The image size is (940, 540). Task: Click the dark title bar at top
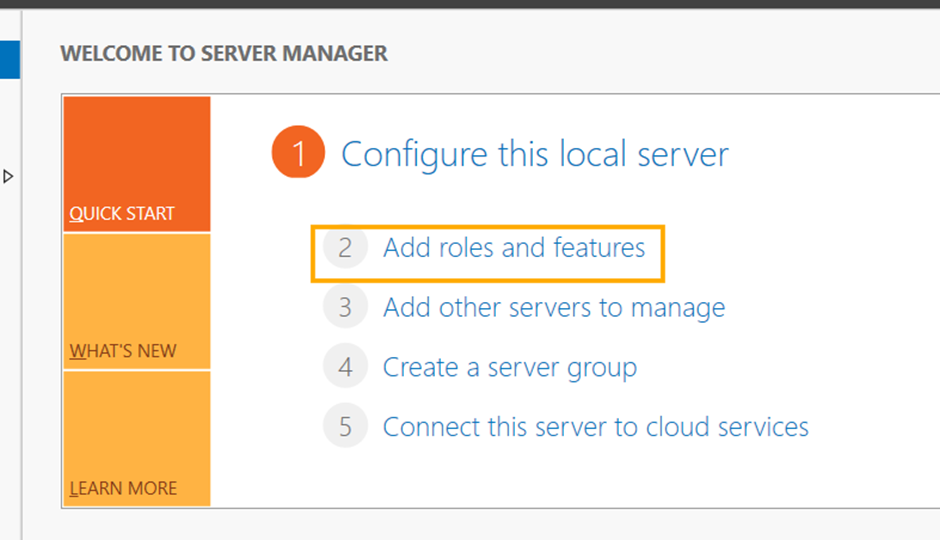click(x=470, y=4)
